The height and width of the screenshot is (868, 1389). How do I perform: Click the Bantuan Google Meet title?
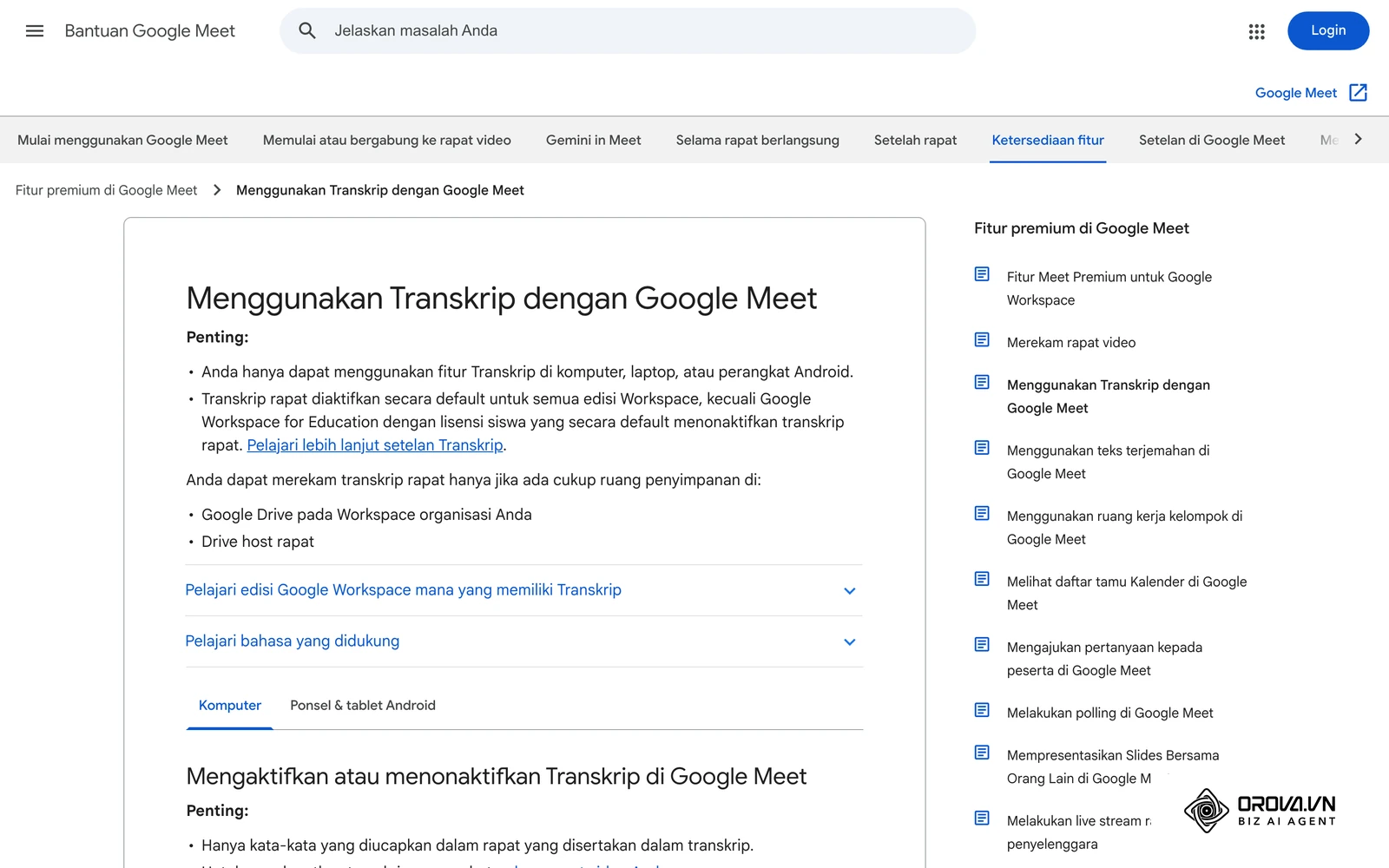tap(150, 31)
